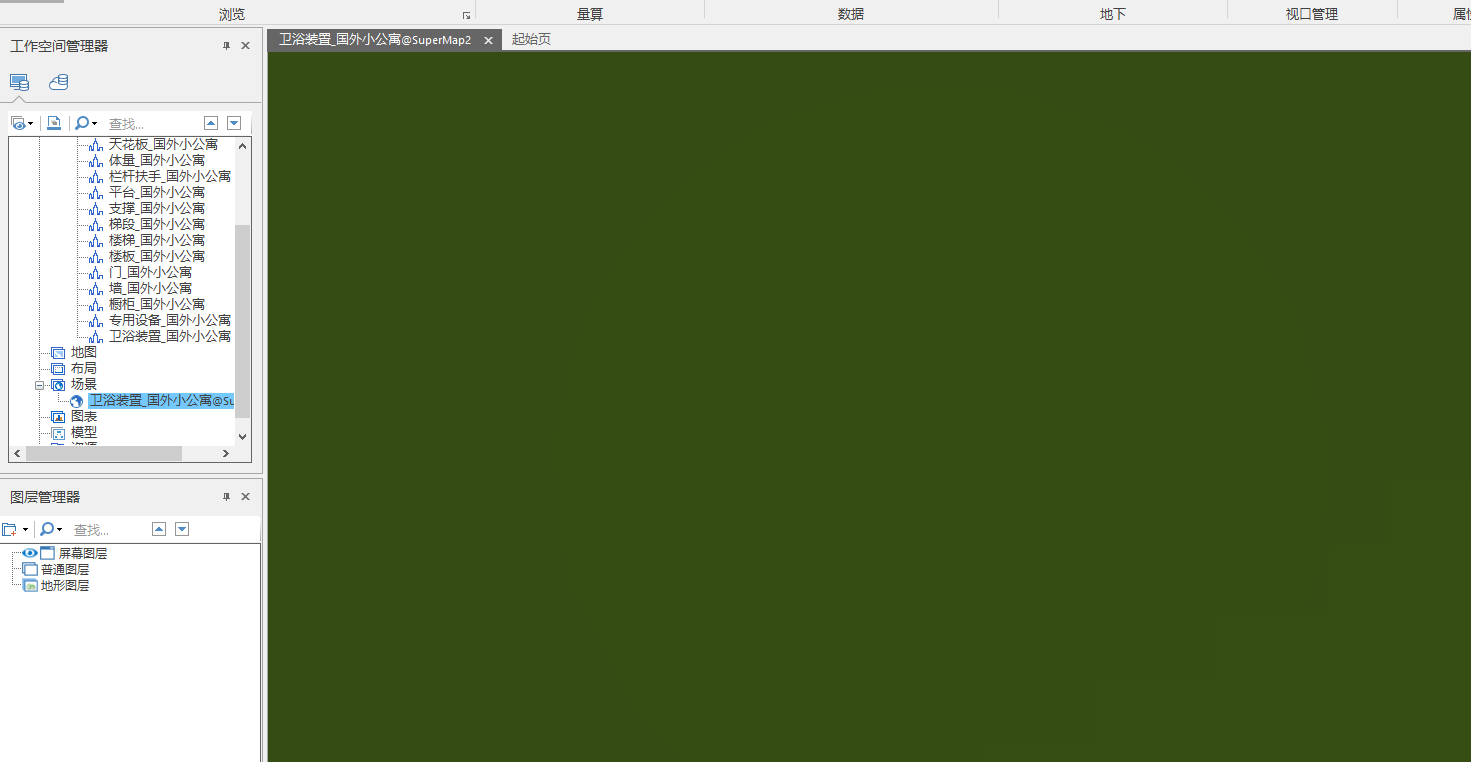The image size is (1471, 762).
Task: Select the 屏幕图层 layer
Action: [83, 553]
